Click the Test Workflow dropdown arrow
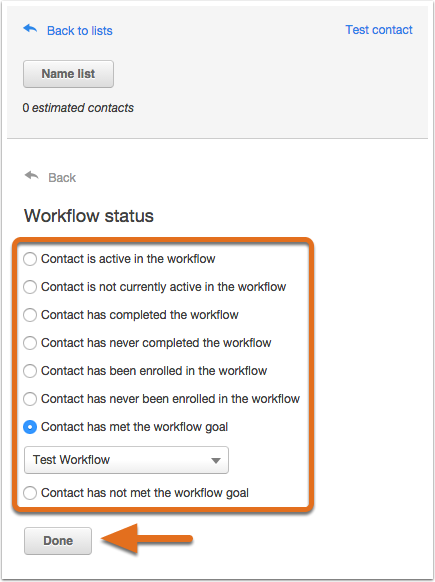 point(216,461)
